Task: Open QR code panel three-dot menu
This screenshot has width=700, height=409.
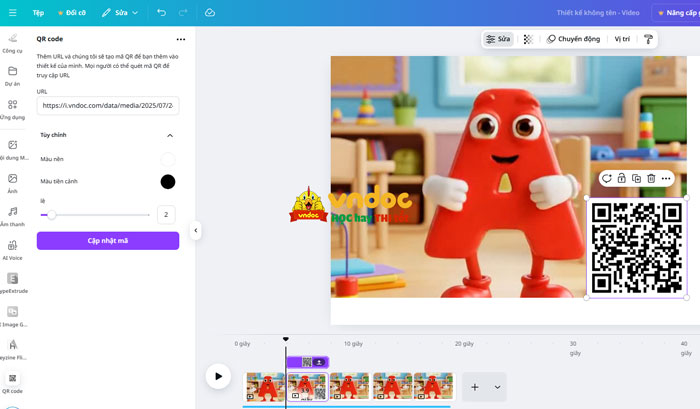Action: (x=181, y=39)
